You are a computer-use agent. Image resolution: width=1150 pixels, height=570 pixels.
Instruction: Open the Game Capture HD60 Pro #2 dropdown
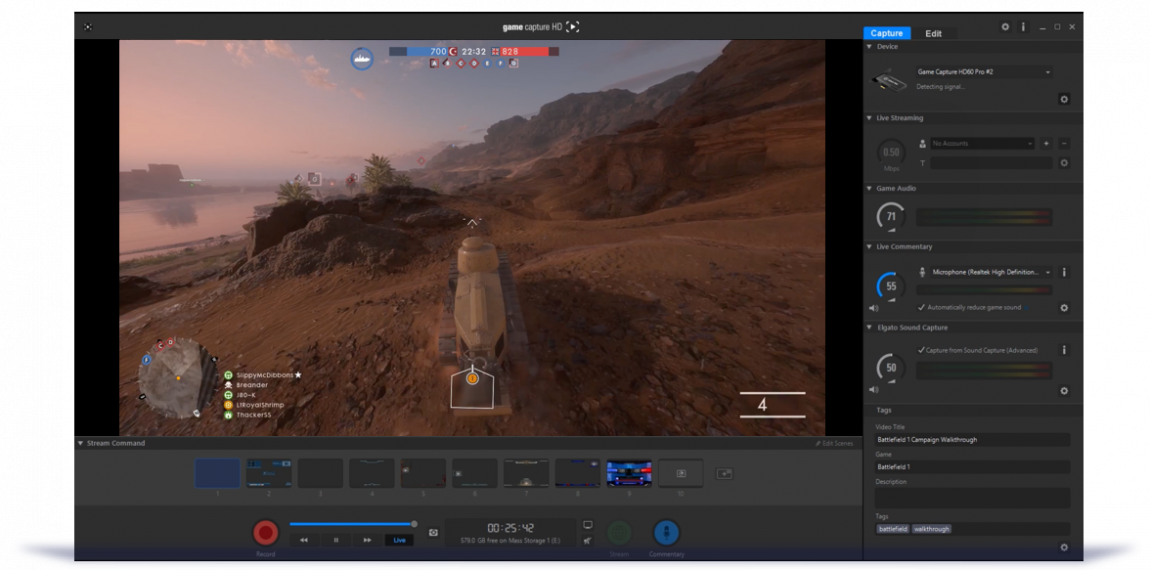(x=984, y=72)
